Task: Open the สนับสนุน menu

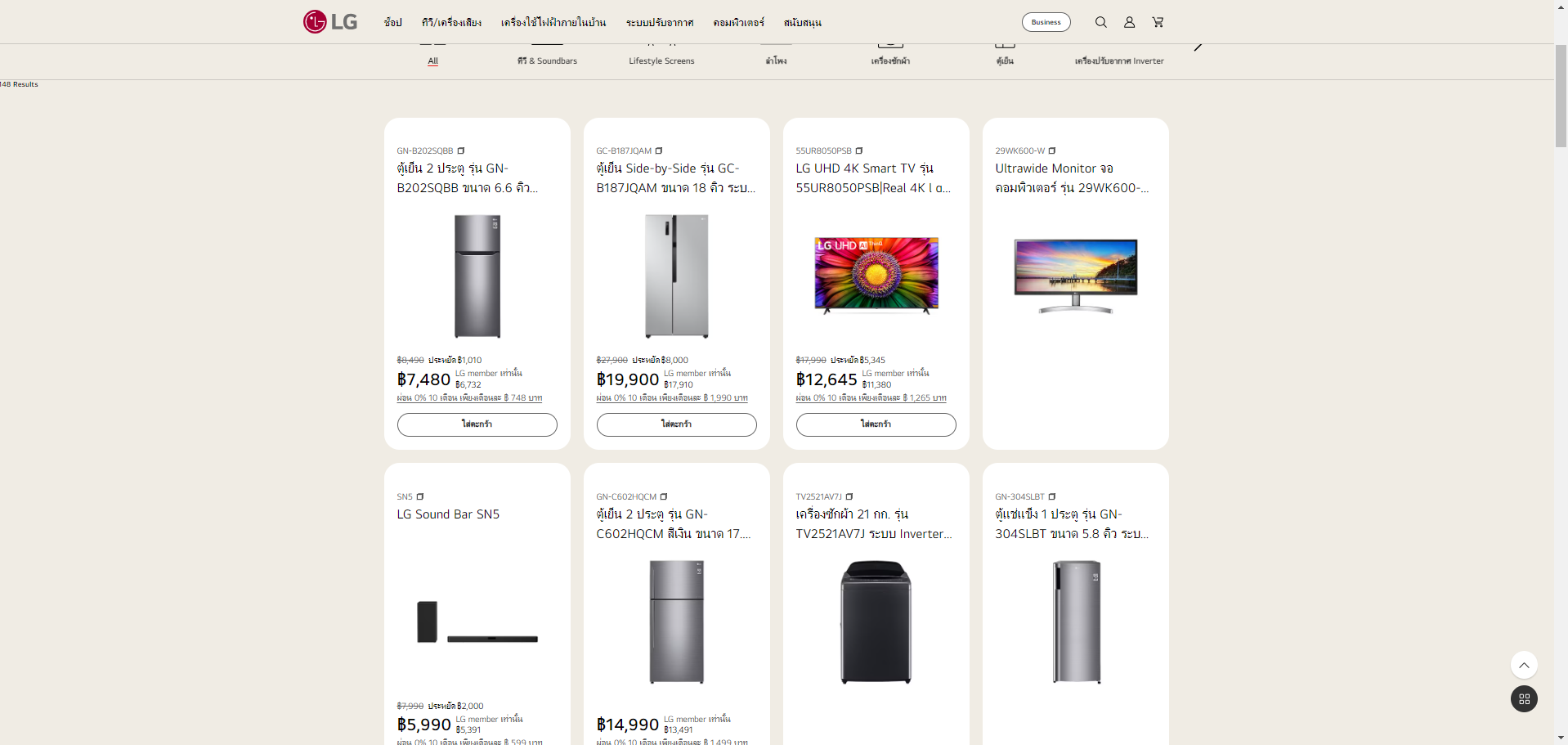Action: coord(801,22)
